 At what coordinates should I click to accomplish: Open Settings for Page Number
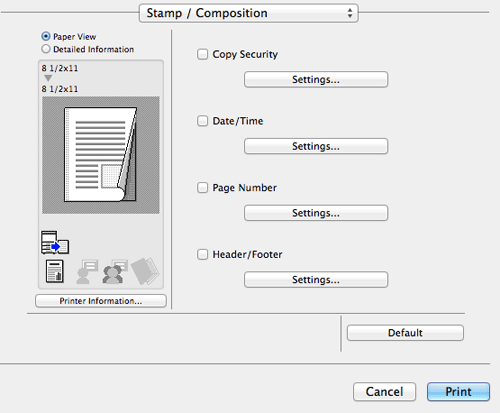pos(316,213)
